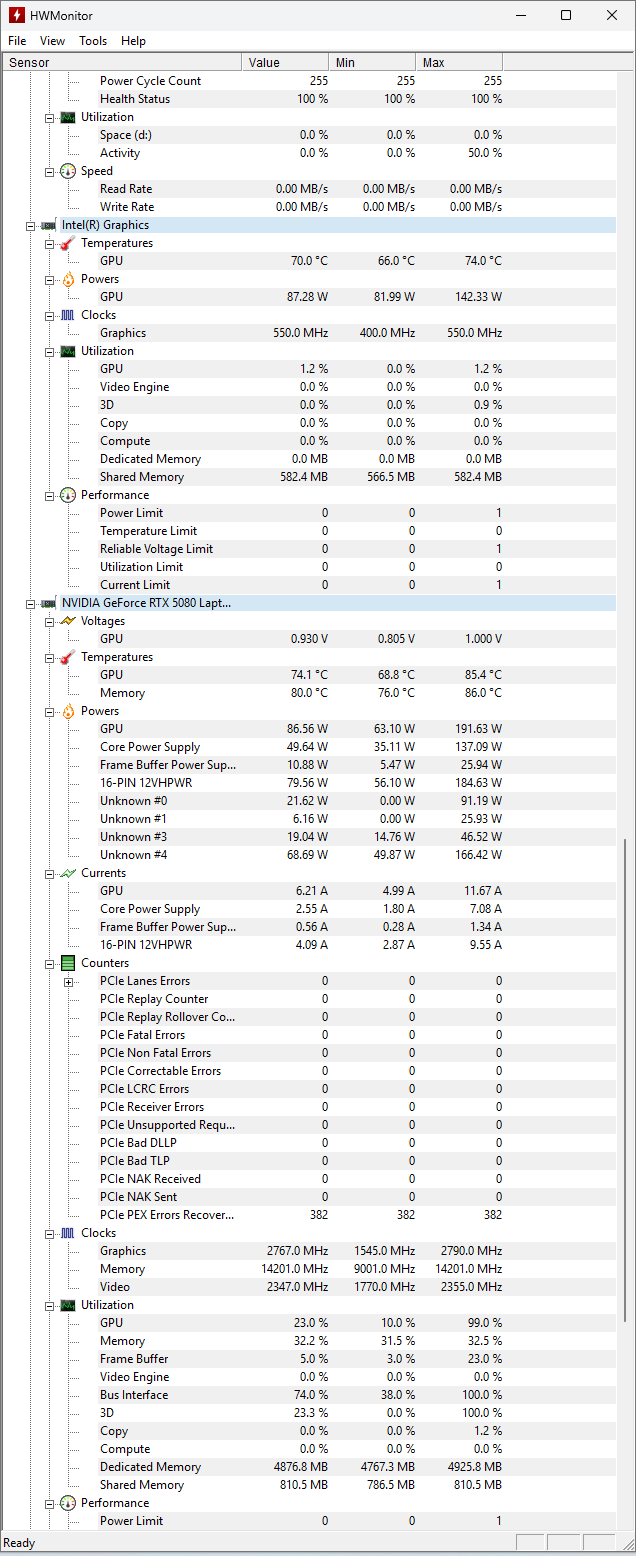
Task: Click NVIDIA Counters green grid icon
Action: coord(67,963)
